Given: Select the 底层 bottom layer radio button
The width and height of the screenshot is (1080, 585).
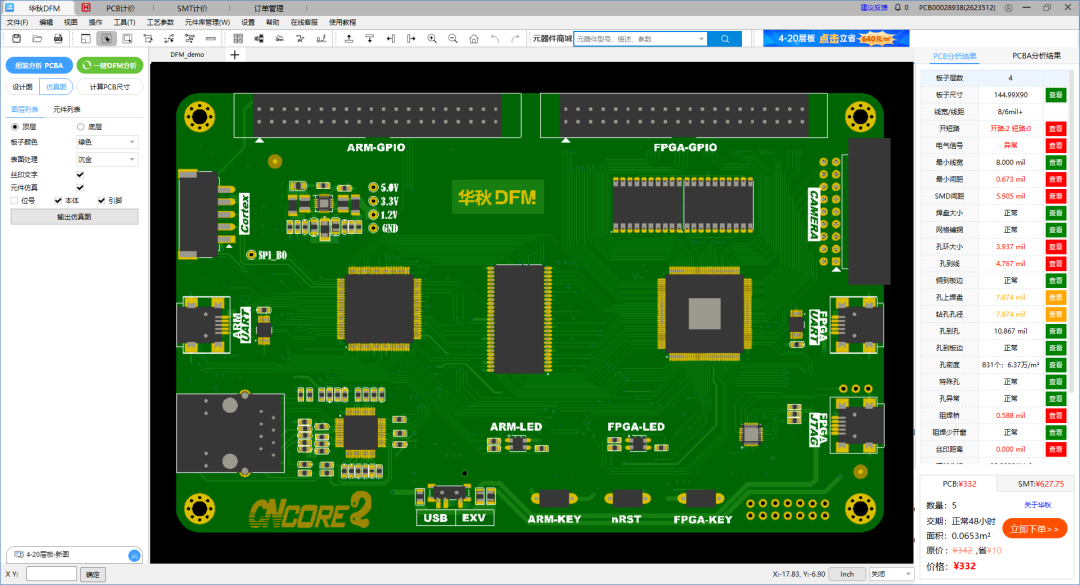Looking at the screenshot, I should click(x=80, y=127).
